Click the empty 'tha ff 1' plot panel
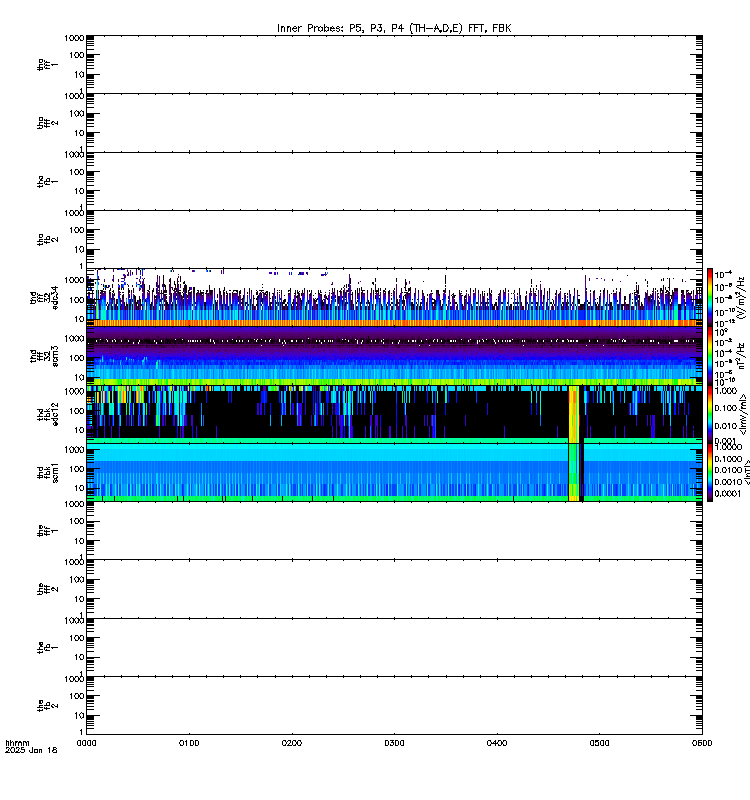 coord(394,64)
